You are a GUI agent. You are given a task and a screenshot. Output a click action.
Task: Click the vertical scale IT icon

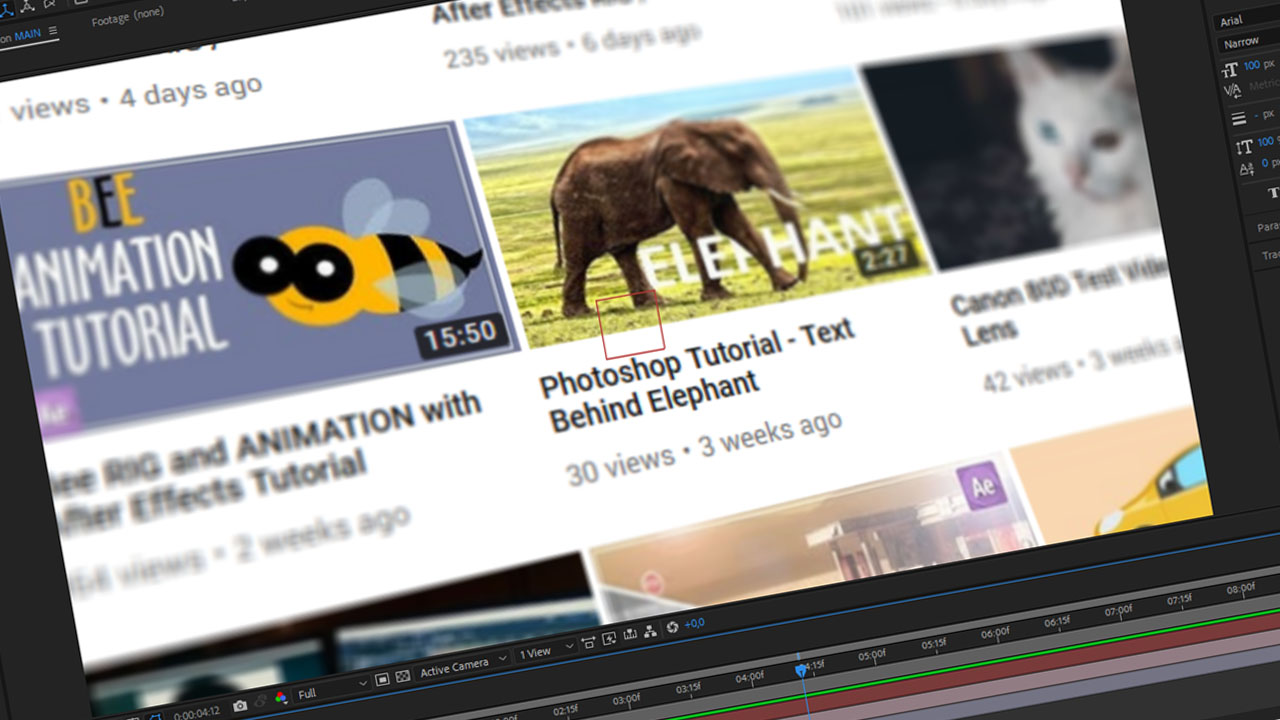coord(1244,146)
